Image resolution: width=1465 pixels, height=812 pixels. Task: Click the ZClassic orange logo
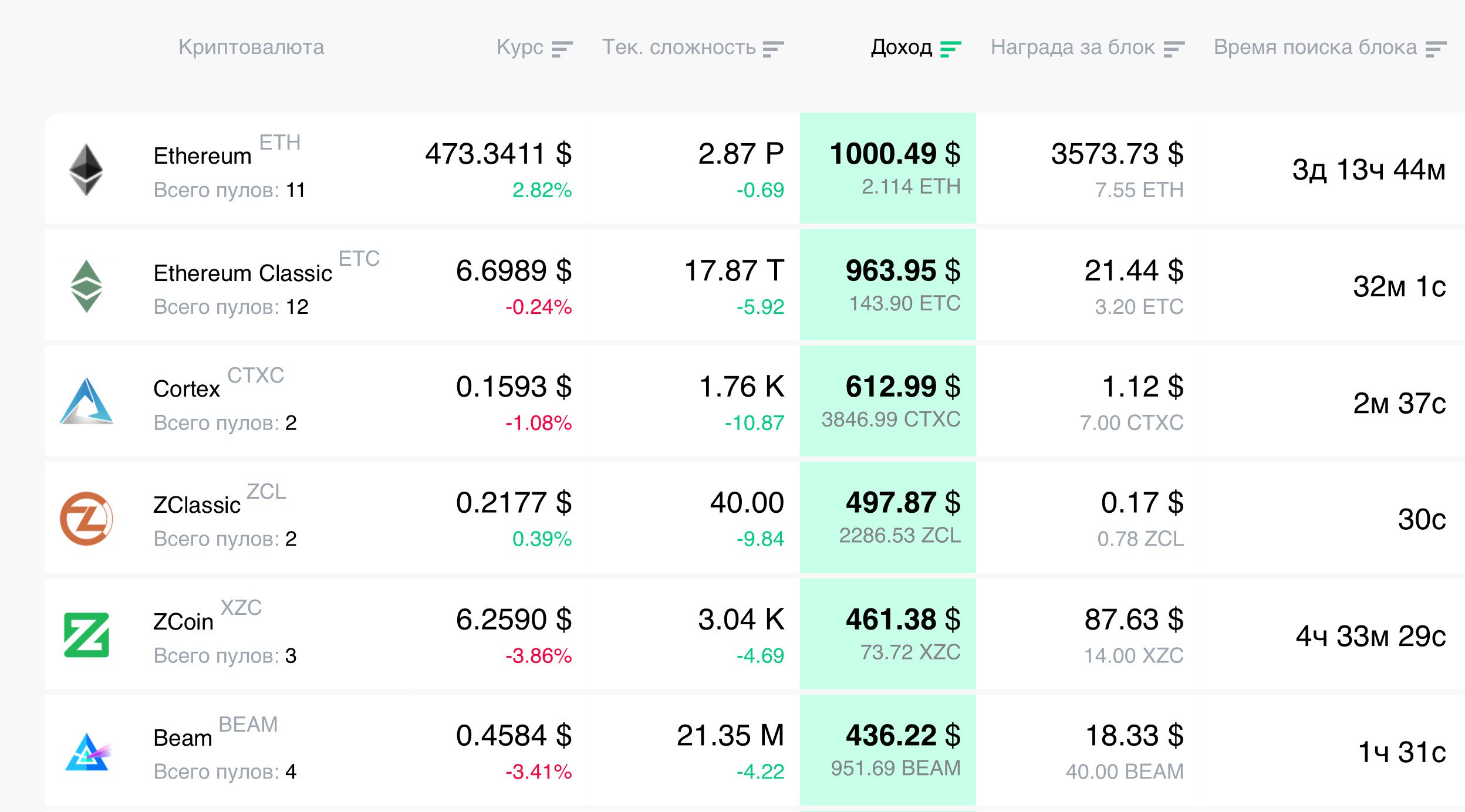pyautogui.click(x=86, y=519)
